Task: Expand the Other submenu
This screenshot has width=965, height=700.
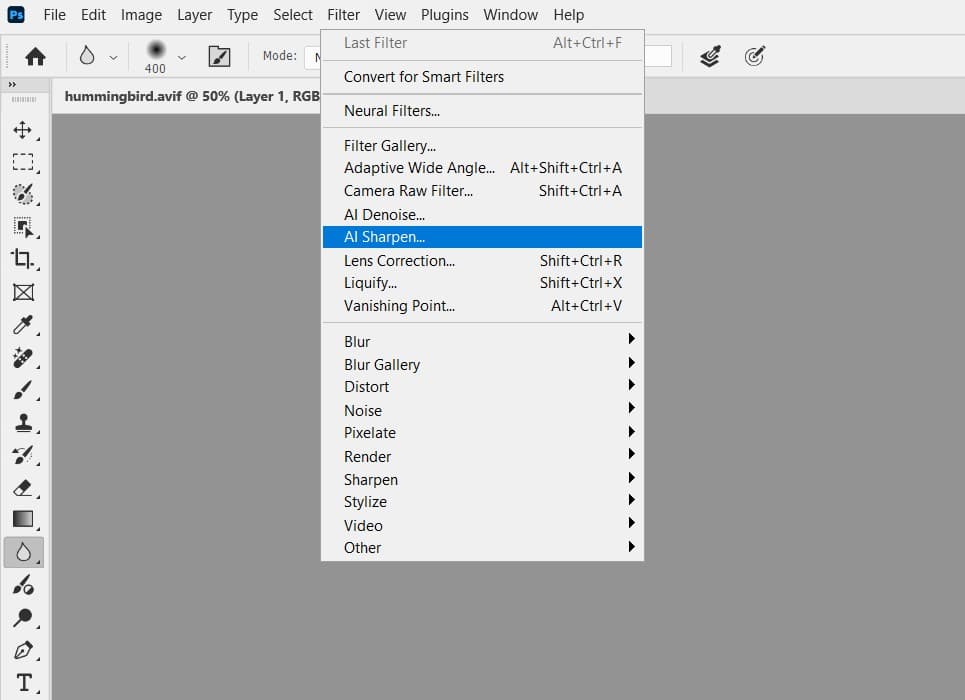Action: [x=482, y=547]
